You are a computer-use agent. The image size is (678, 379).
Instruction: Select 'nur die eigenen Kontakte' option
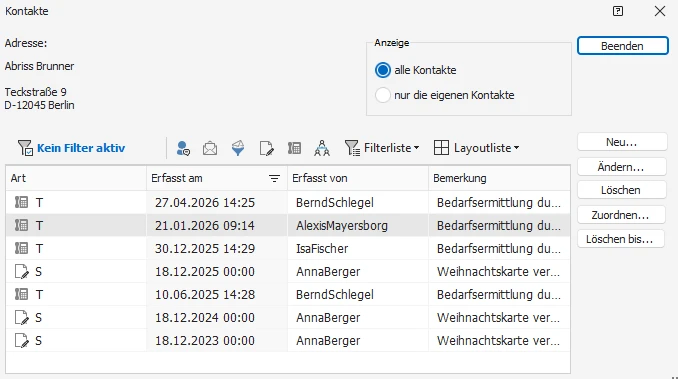383,95
